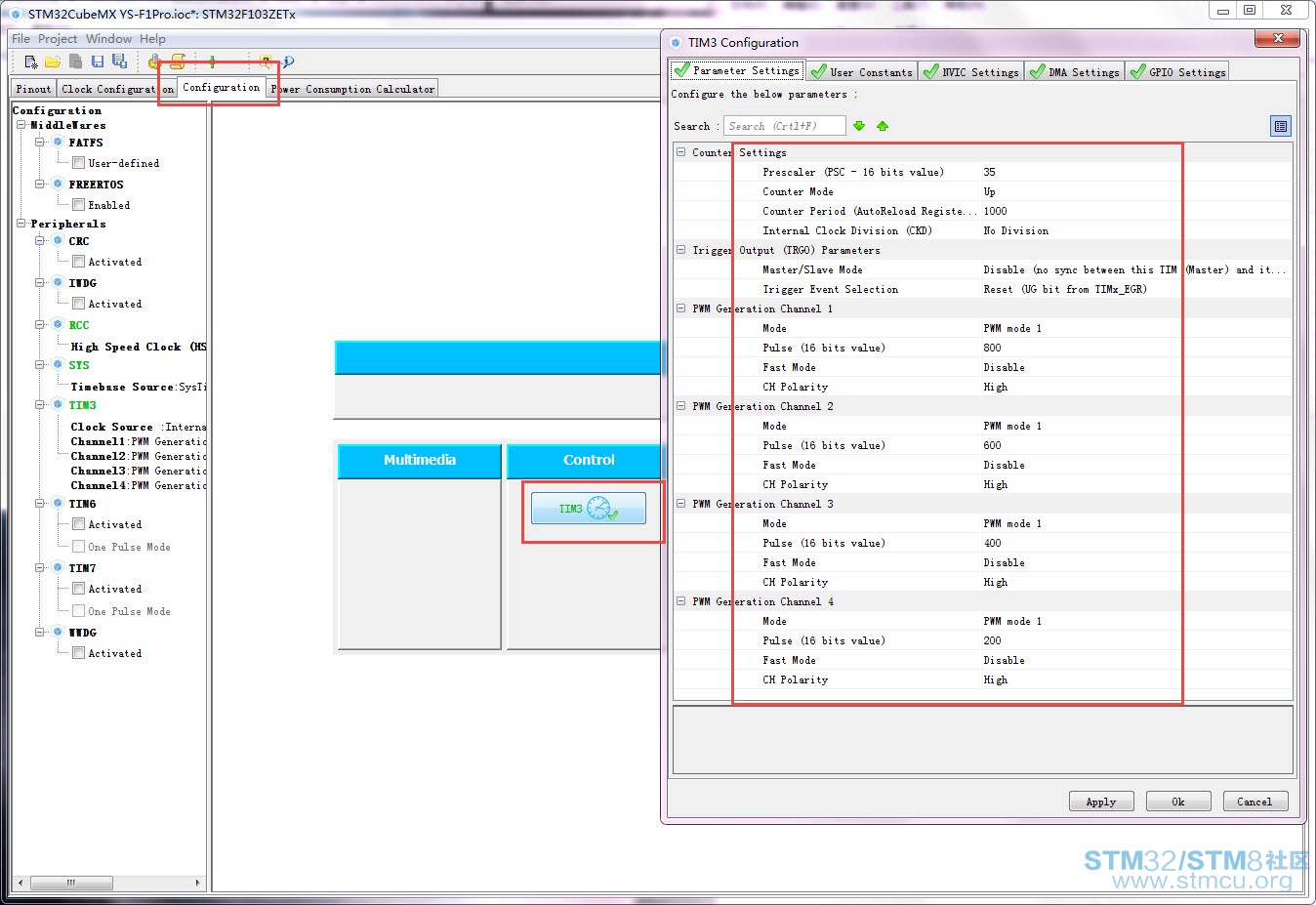The image size is (1316, 905).
Task: Click the IWDG peripheral icon in tree
Action: pyautogui.click(x=58, y=283)
